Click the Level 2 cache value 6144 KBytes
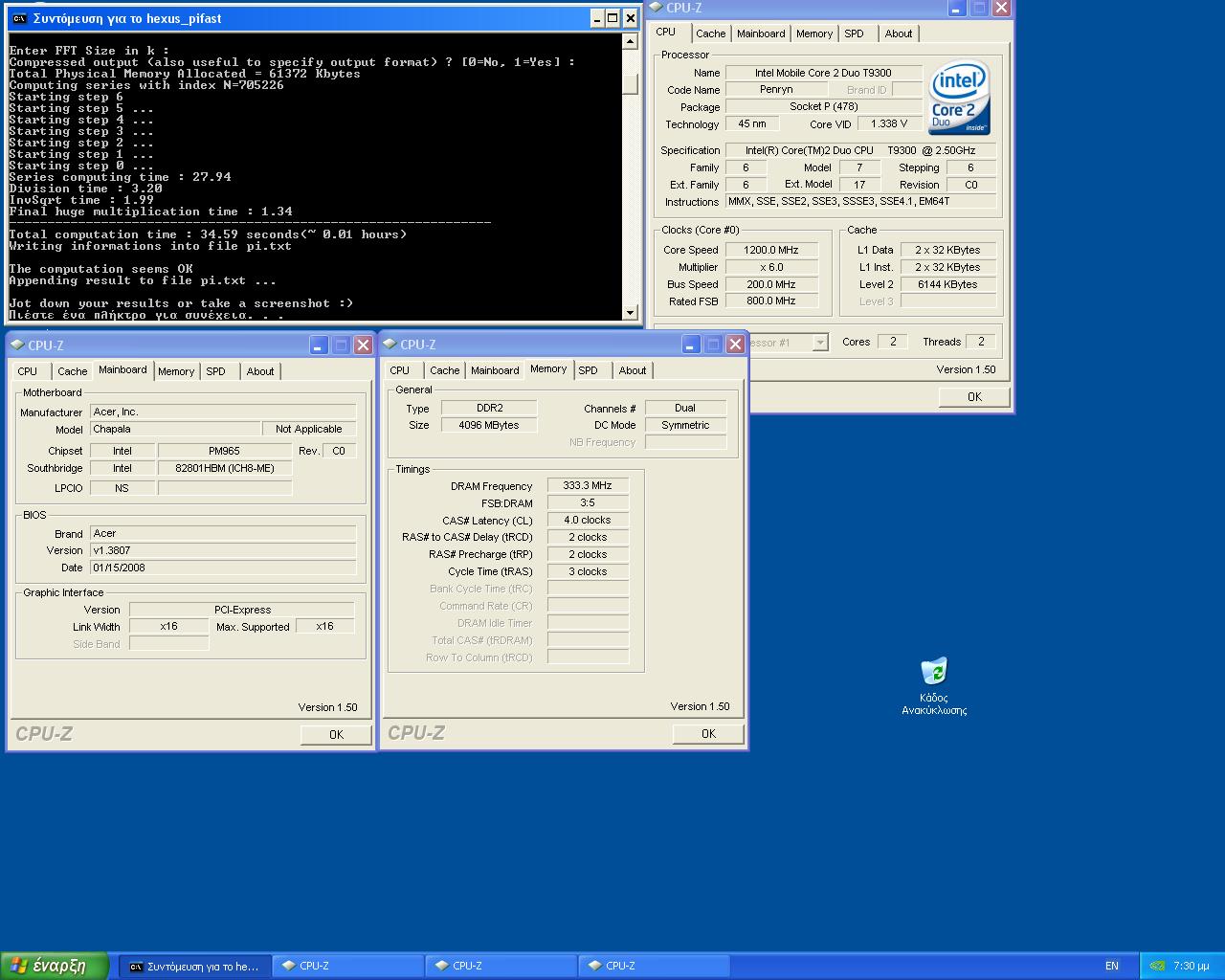This screenshot has width=1225, height=980. [x=947, y=284]
